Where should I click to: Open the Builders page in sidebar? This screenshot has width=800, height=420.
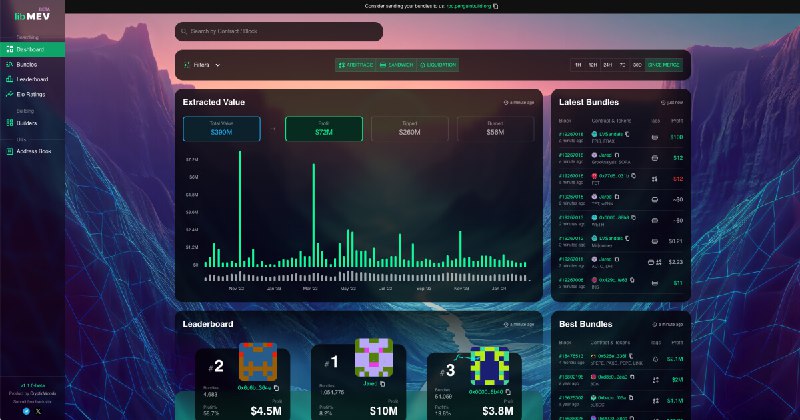coord(27,123)
